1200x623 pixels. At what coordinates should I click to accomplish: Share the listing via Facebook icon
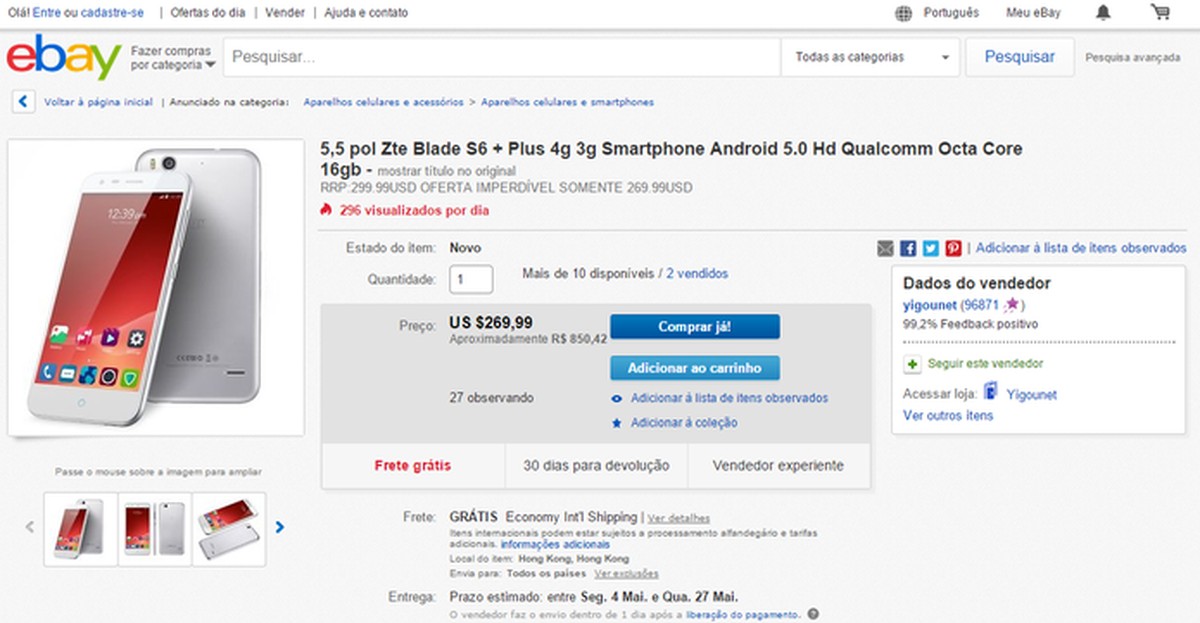click(x=908, y=248)
